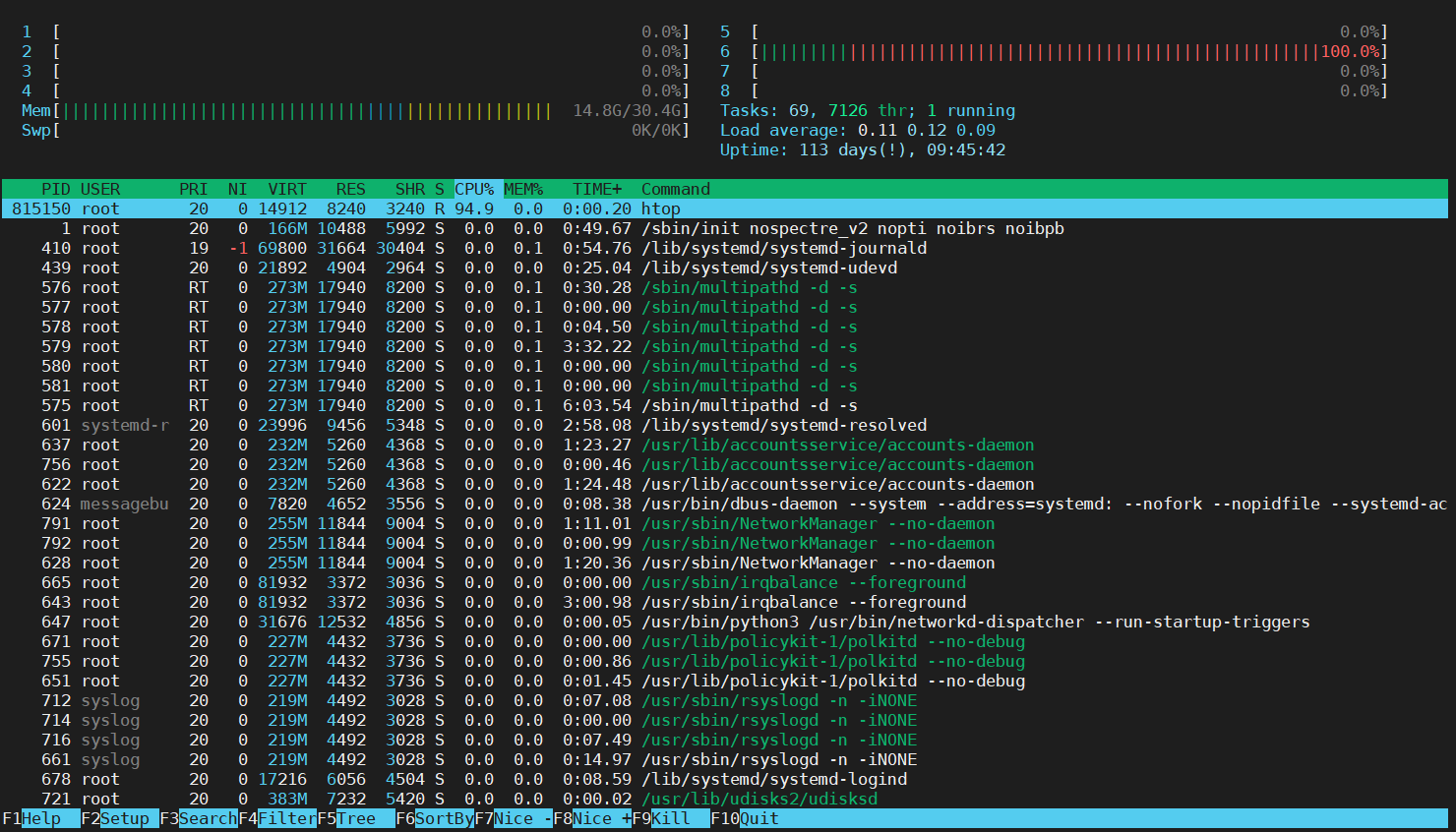Click memory value 14.8G/30.4G
The width and height of the screenshot is (1456, 832).
coord(627,110)
